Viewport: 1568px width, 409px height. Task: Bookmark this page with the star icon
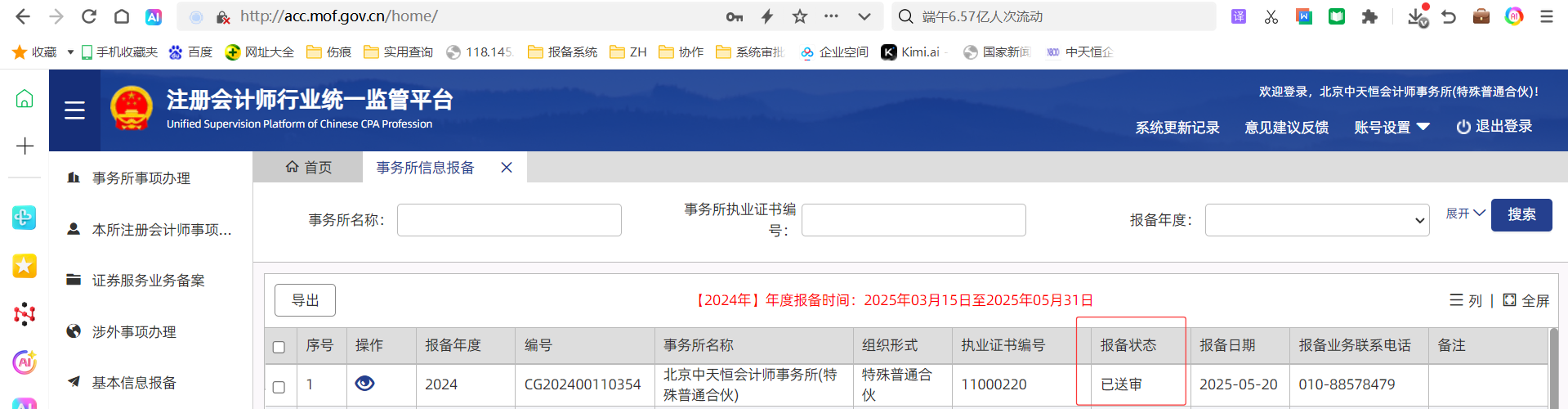[799, 16]
